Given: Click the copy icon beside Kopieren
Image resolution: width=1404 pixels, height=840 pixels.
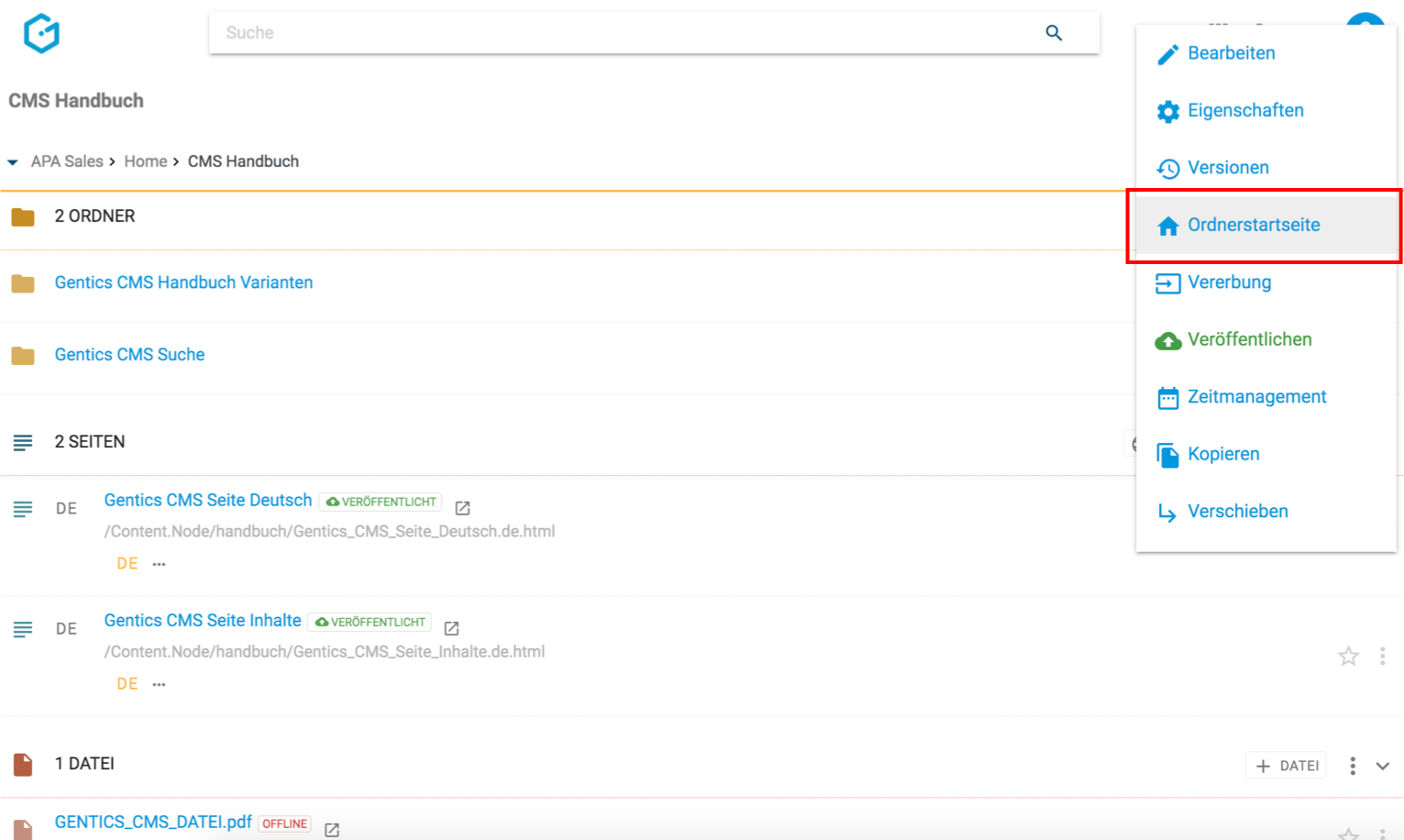Looking at the screenshot, I should pos(1167,456).
